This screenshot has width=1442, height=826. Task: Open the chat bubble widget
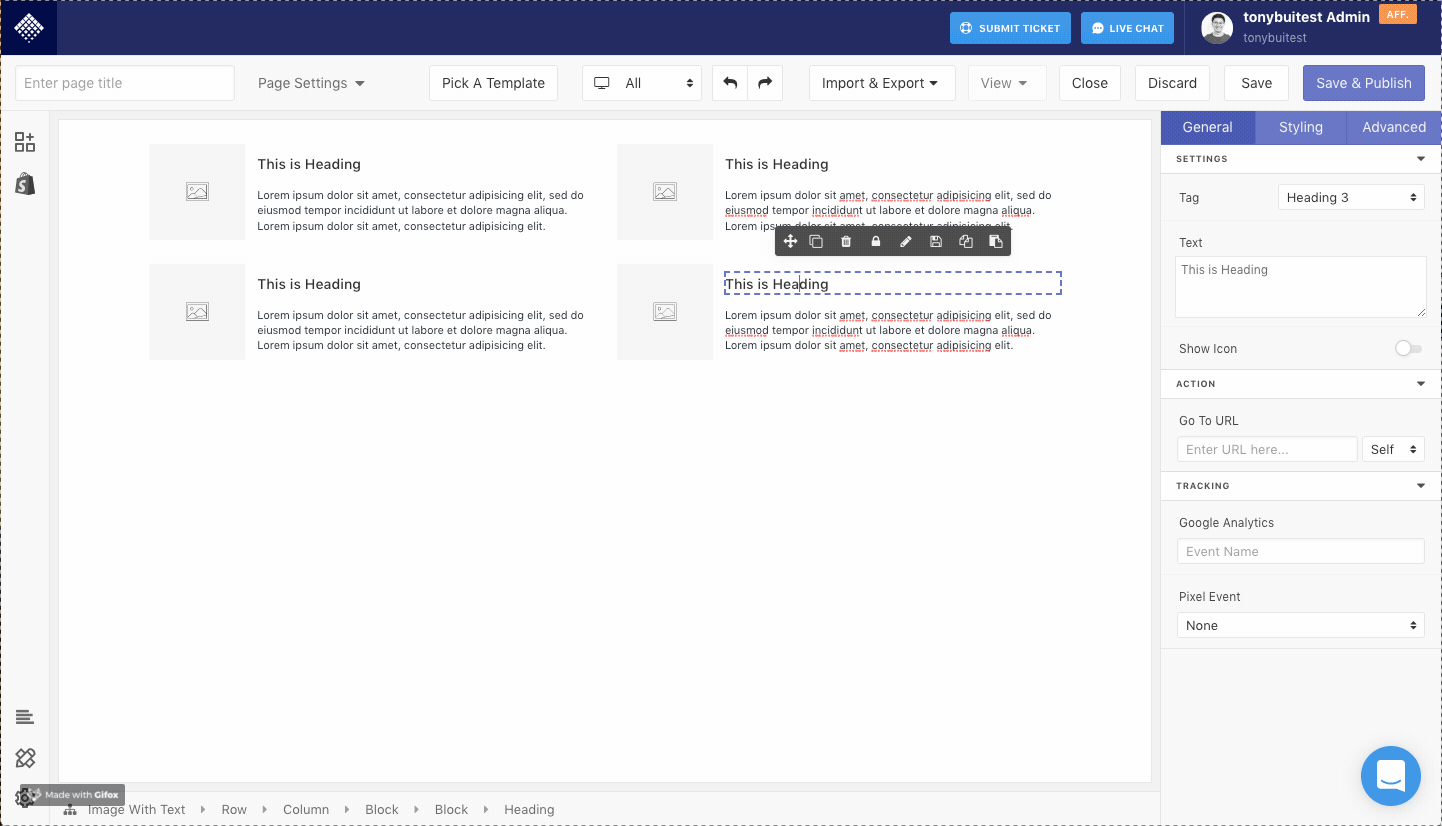[x=1391, y=776]
